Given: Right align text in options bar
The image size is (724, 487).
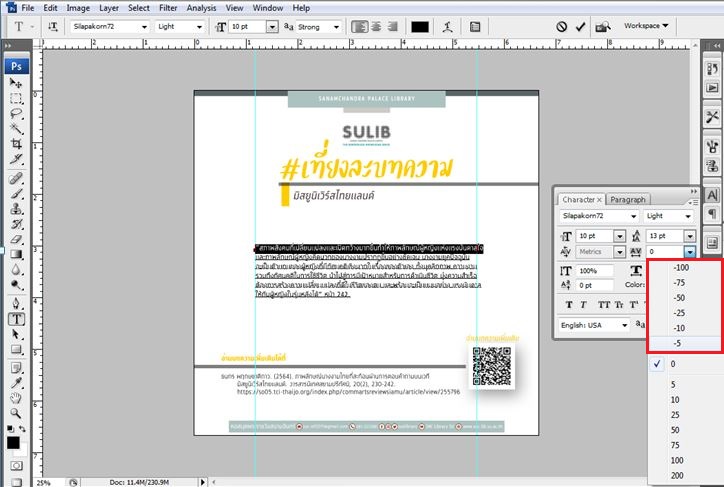Looking at the screenshot, I should (x=393, y=27).
